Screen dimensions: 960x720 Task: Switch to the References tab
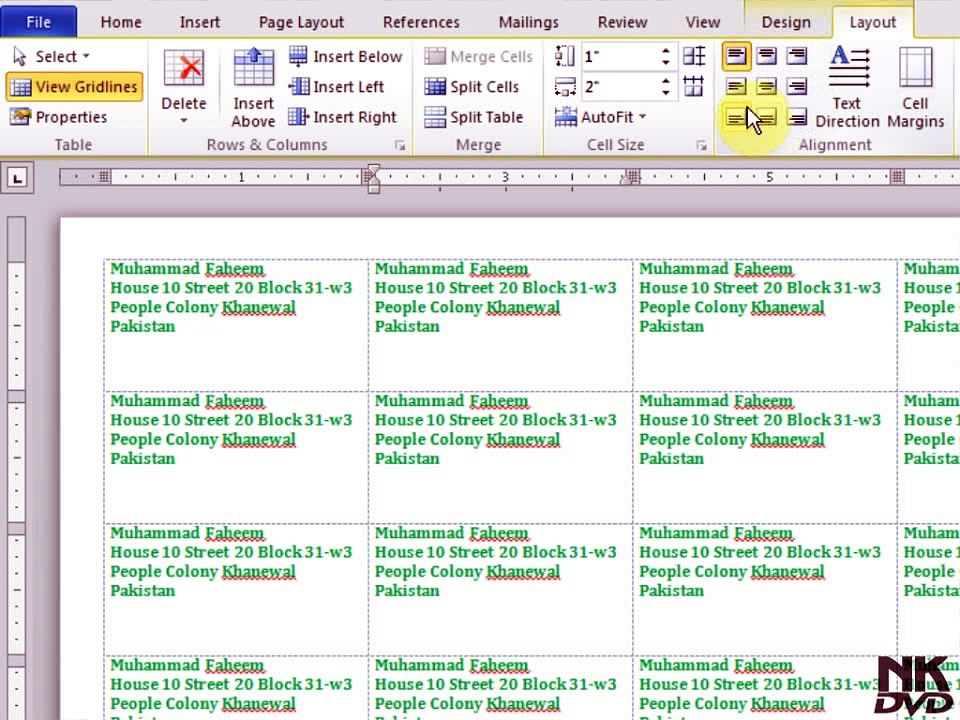click(x=421, y=22)
